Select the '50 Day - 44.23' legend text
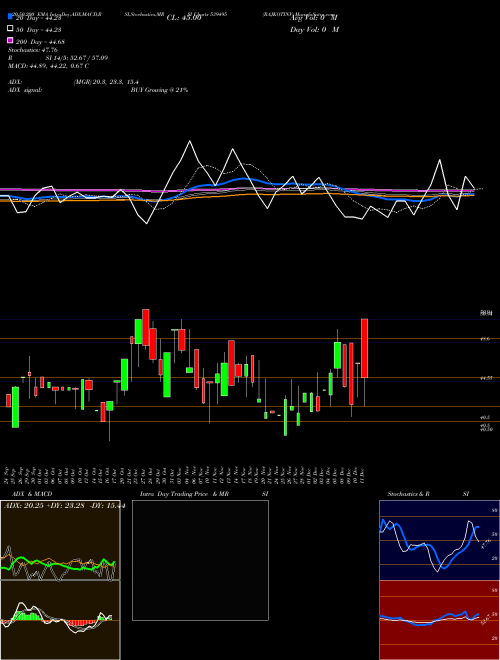Viewport: 500px width, 660px height. click(39, 29)
